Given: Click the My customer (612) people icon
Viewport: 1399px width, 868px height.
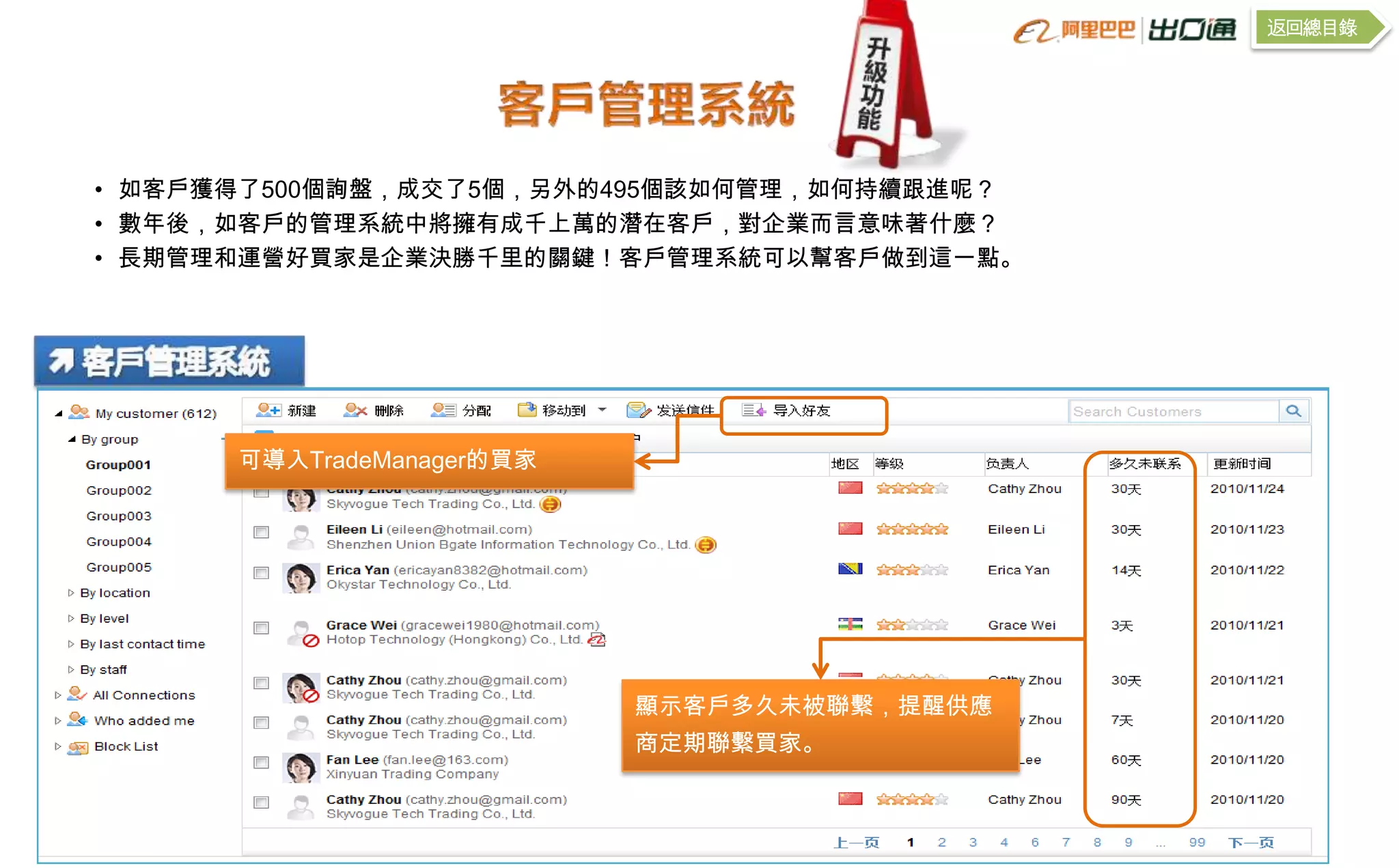Looking at the screenshot, I should 79,412.
